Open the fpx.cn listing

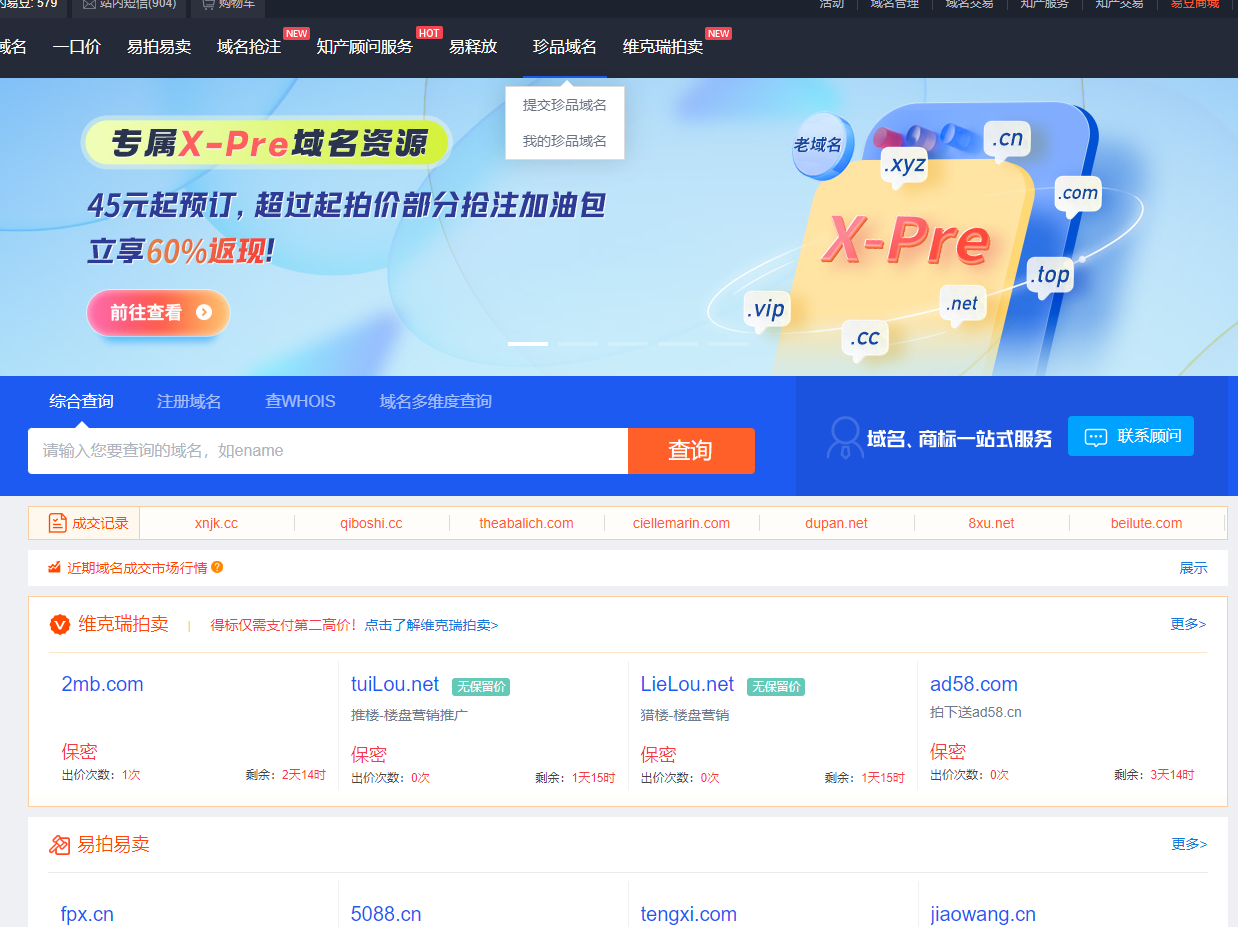click(x=87, y=914)
